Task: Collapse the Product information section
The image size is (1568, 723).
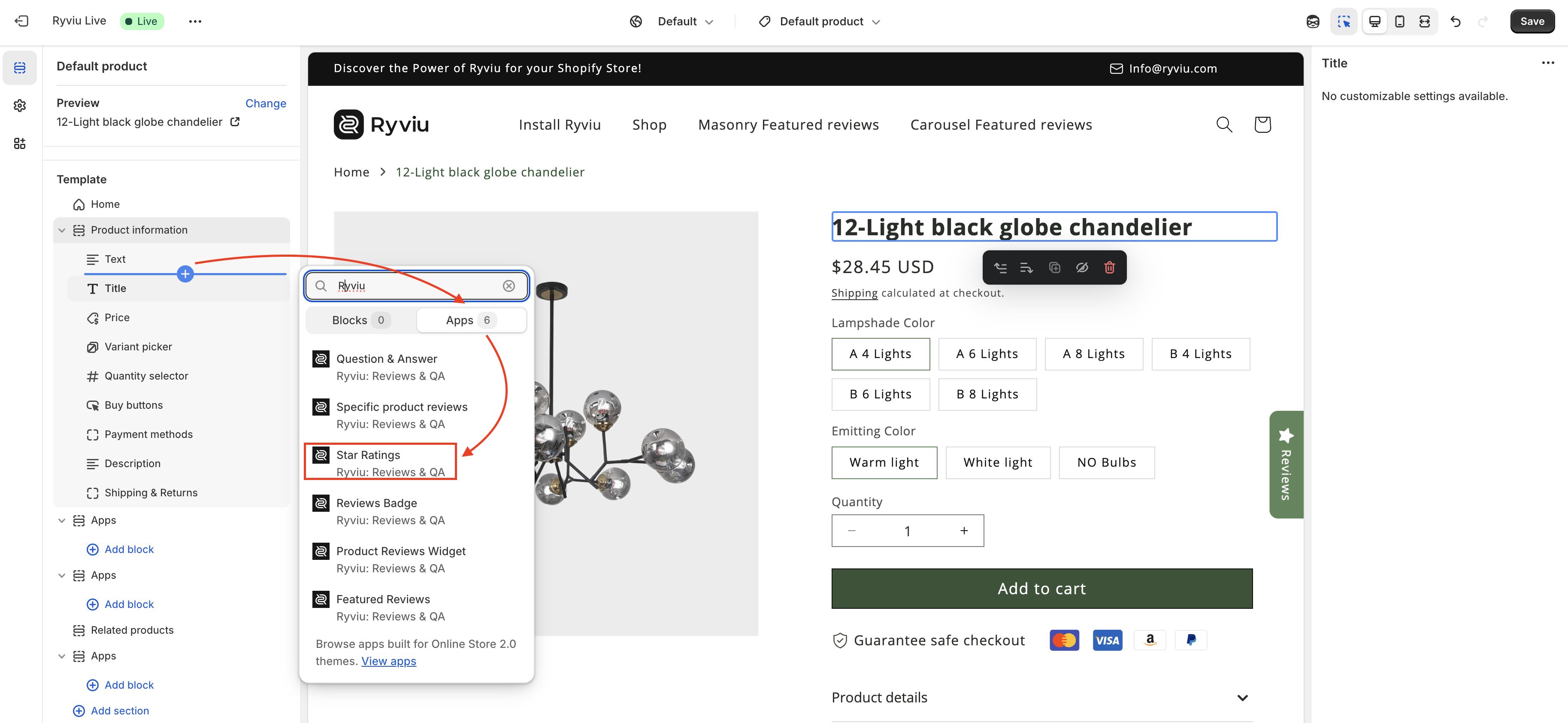Action: [61, 230]
